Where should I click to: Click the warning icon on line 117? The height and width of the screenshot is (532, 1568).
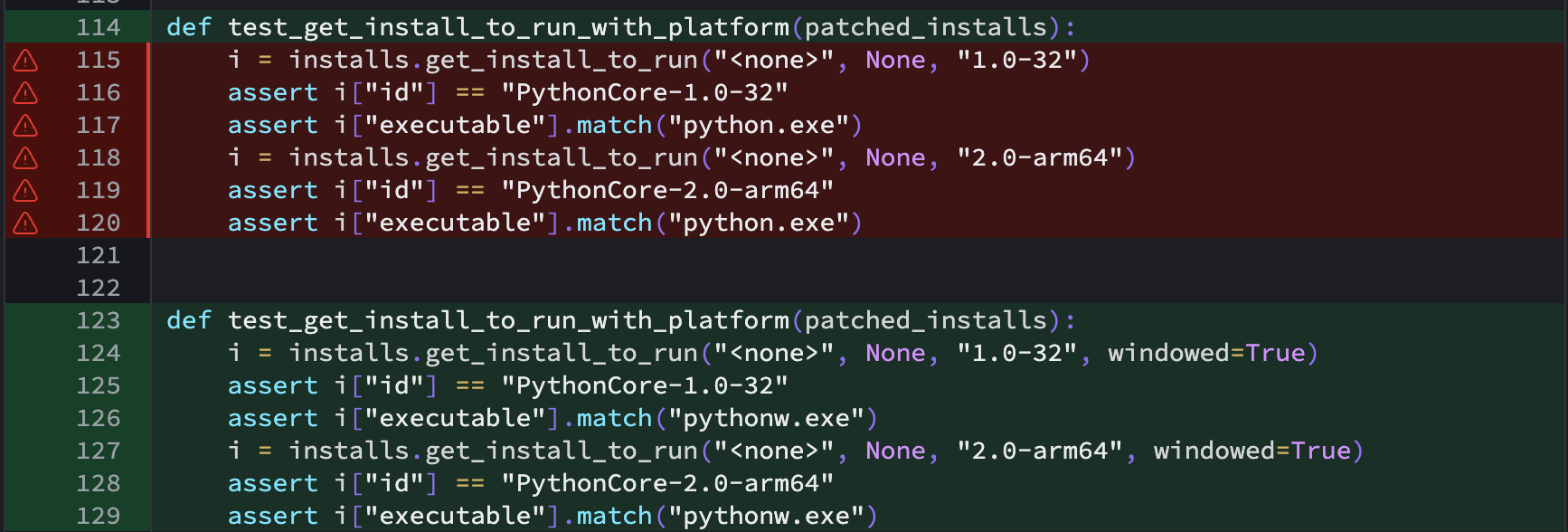pos(25,126)
